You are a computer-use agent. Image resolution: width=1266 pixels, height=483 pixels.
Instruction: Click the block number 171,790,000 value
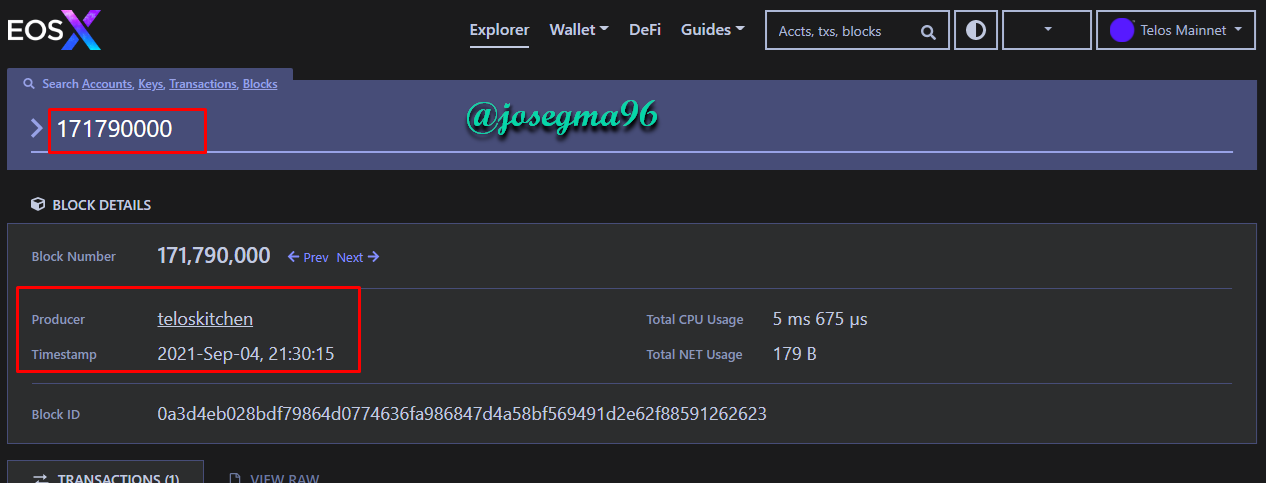[214, 256]
